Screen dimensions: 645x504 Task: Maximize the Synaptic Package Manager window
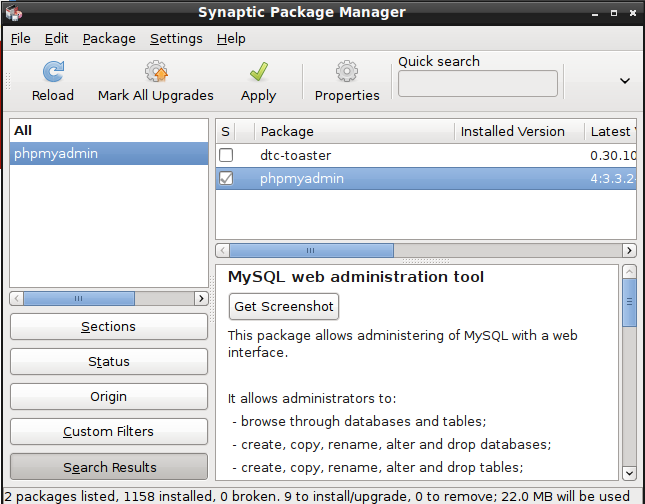614,13
